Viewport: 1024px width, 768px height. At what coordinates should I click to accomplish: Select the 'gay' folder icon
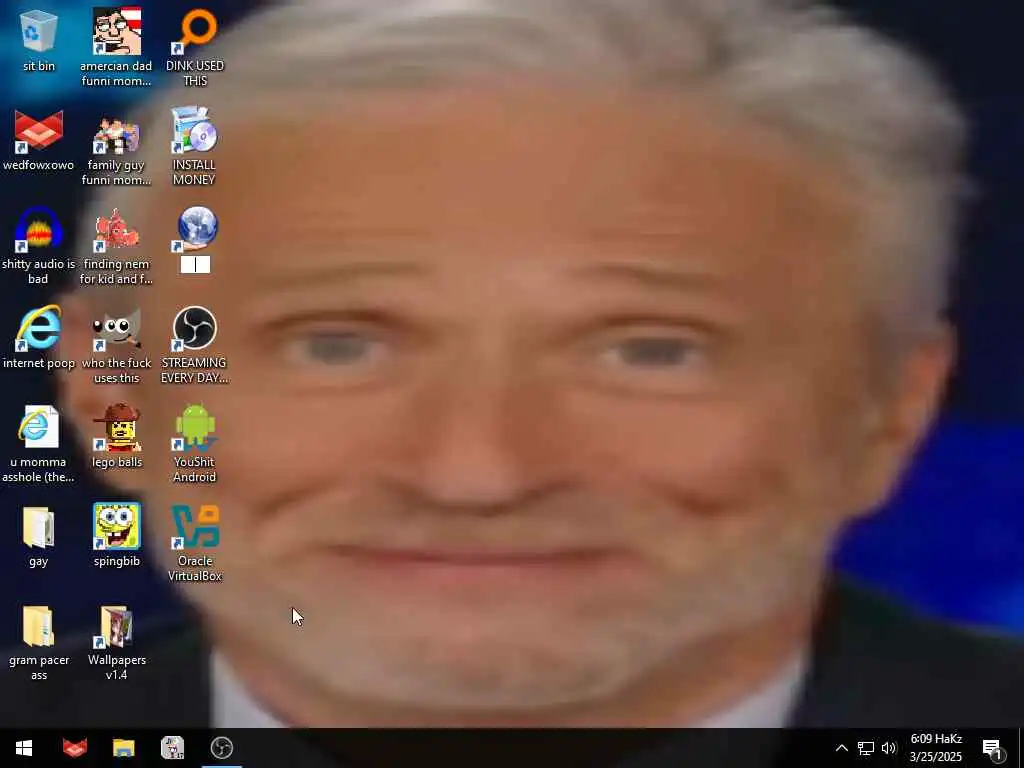coord(39,527)
